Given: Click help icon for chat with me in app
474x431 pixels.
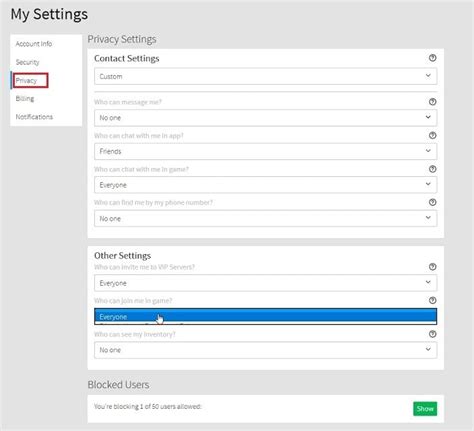Looking at the screenshot, I should pyautogui.click(x=432, y=135).
